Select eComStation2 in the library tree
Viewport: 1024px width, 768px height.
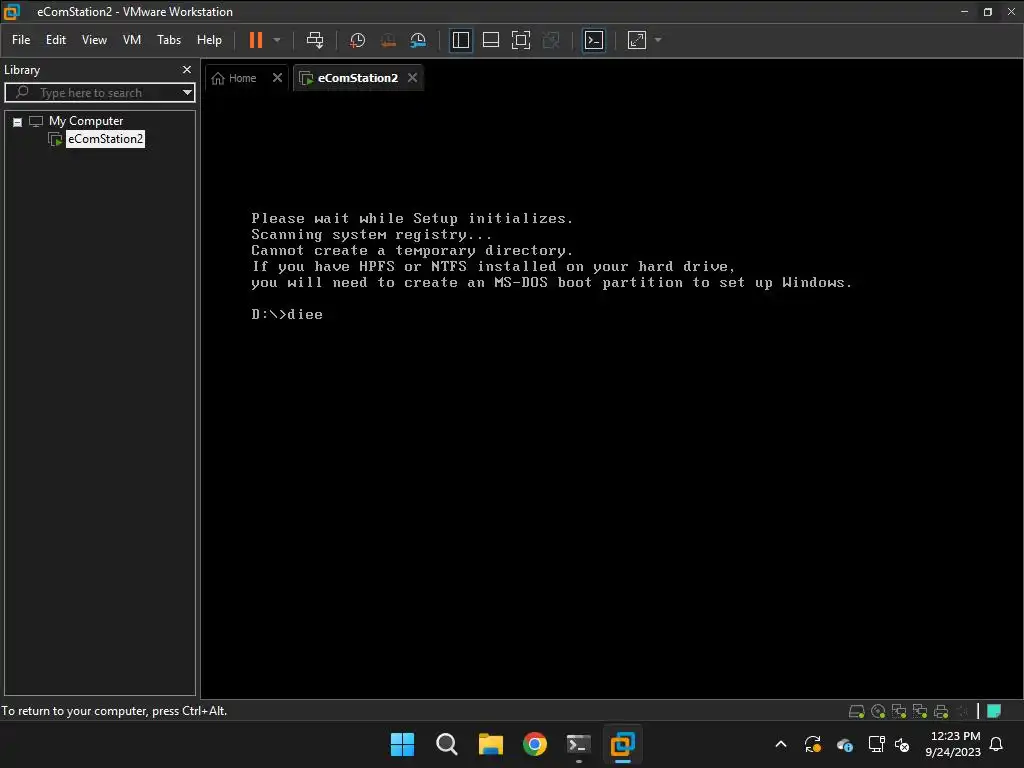pos(105,138)
